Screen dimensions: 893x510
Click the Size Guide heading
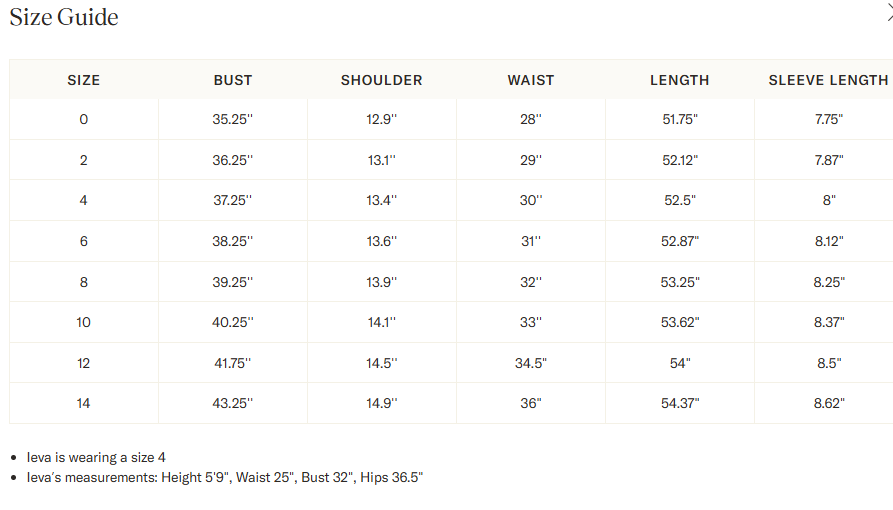[64, 17]
